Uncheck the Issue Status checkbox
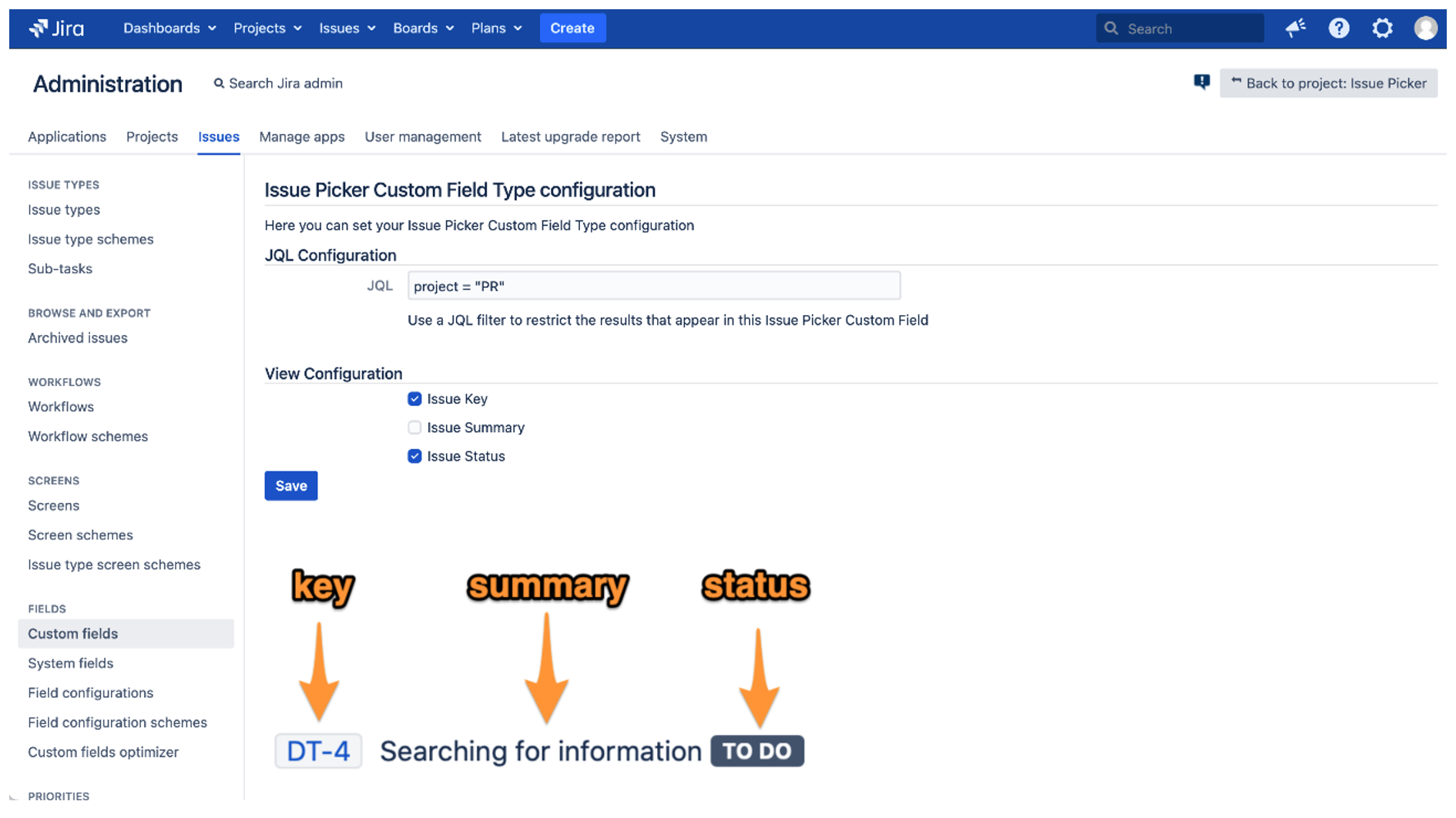 click(414, 456)
